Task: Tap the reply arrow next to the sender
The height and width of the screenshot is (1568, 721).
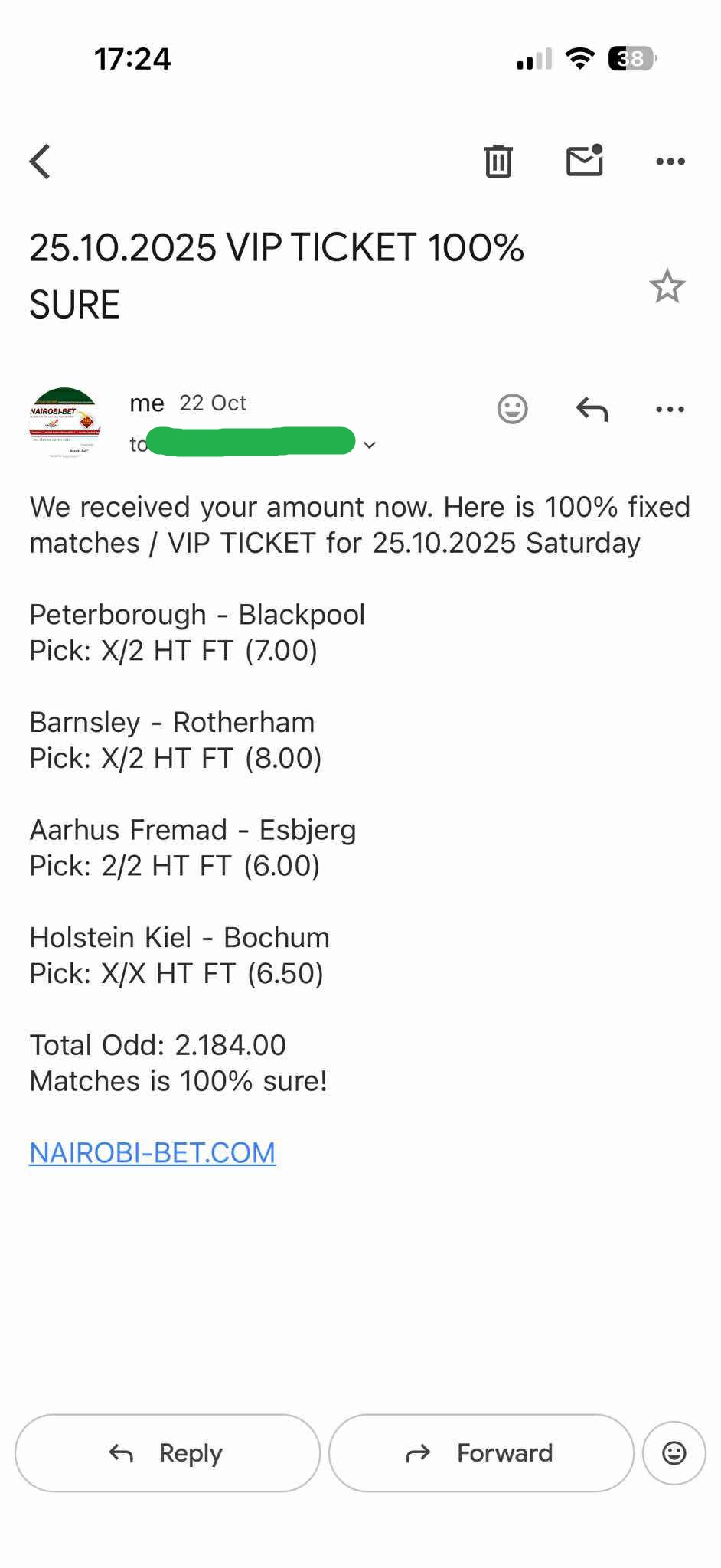Action: tap(591, 409)
